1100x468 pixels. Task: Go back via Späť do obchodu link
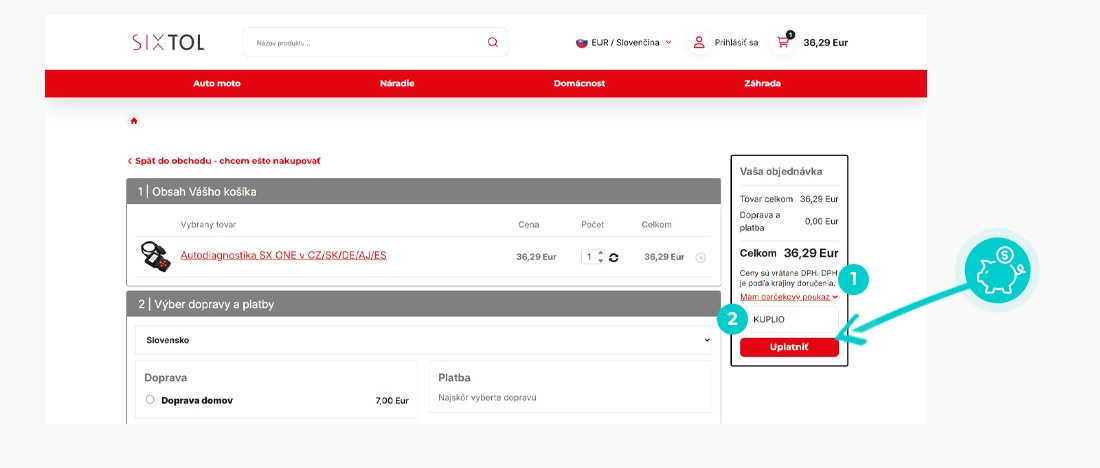(x=224, y=161)
